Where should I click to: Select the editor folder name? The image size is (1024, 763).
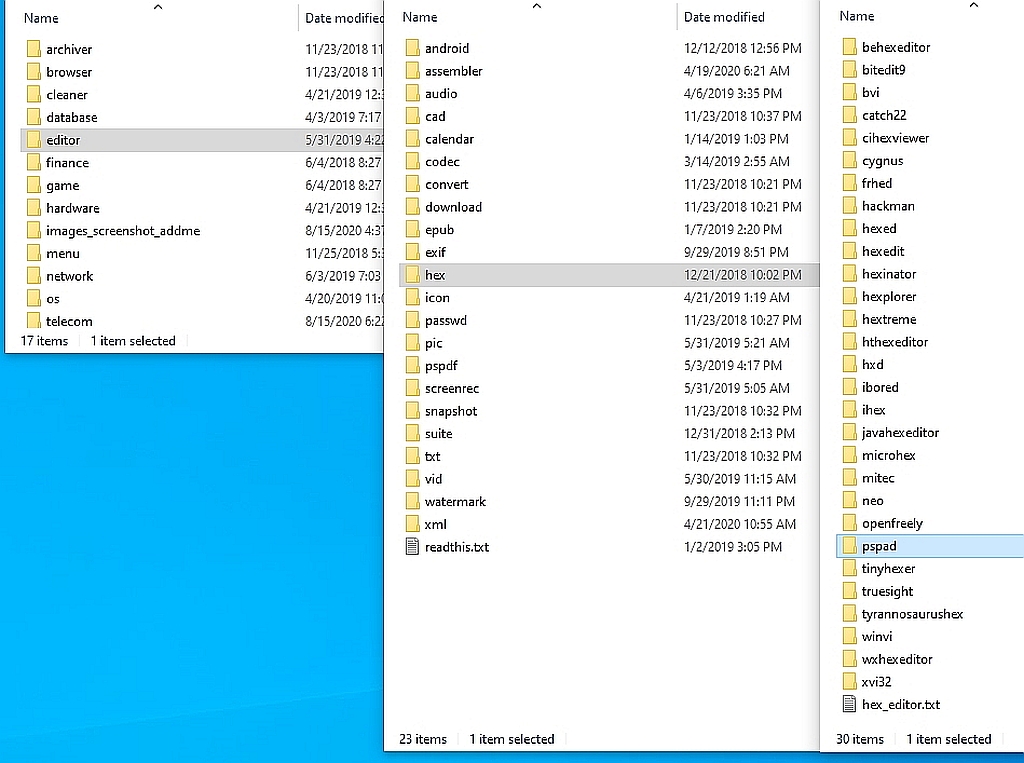pos(63,140)
